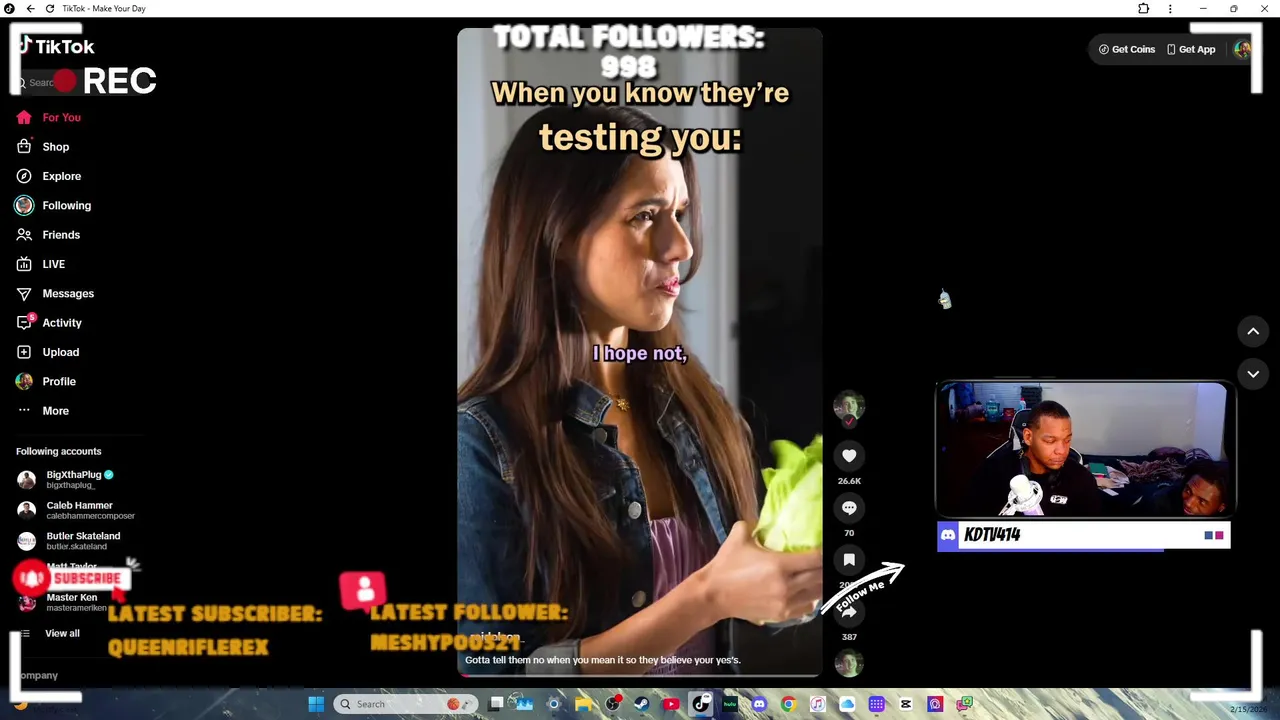
Task: Open Google Chrome from the taskbar
Action: 788,704
